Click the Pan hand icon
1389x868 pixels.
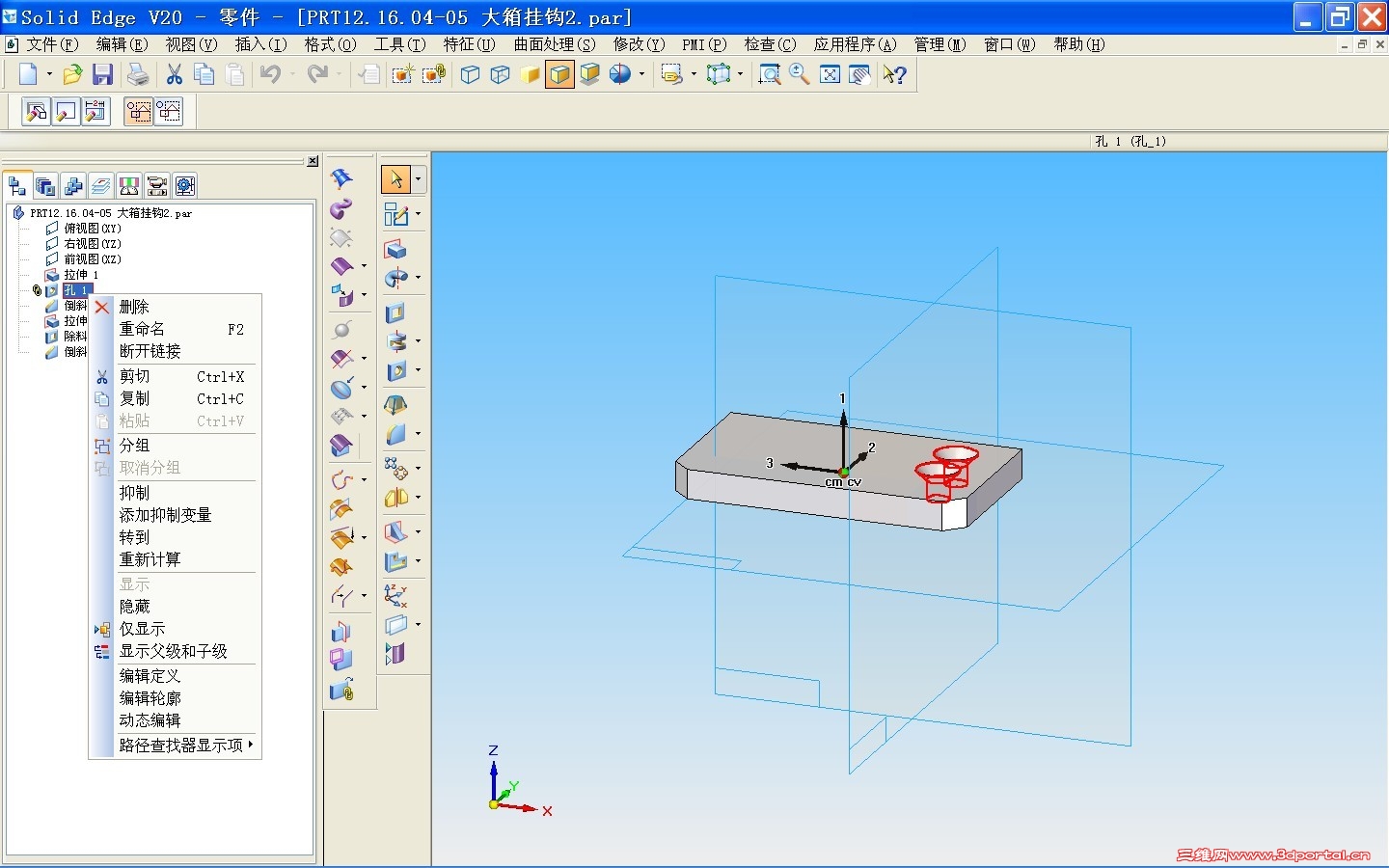859,74
